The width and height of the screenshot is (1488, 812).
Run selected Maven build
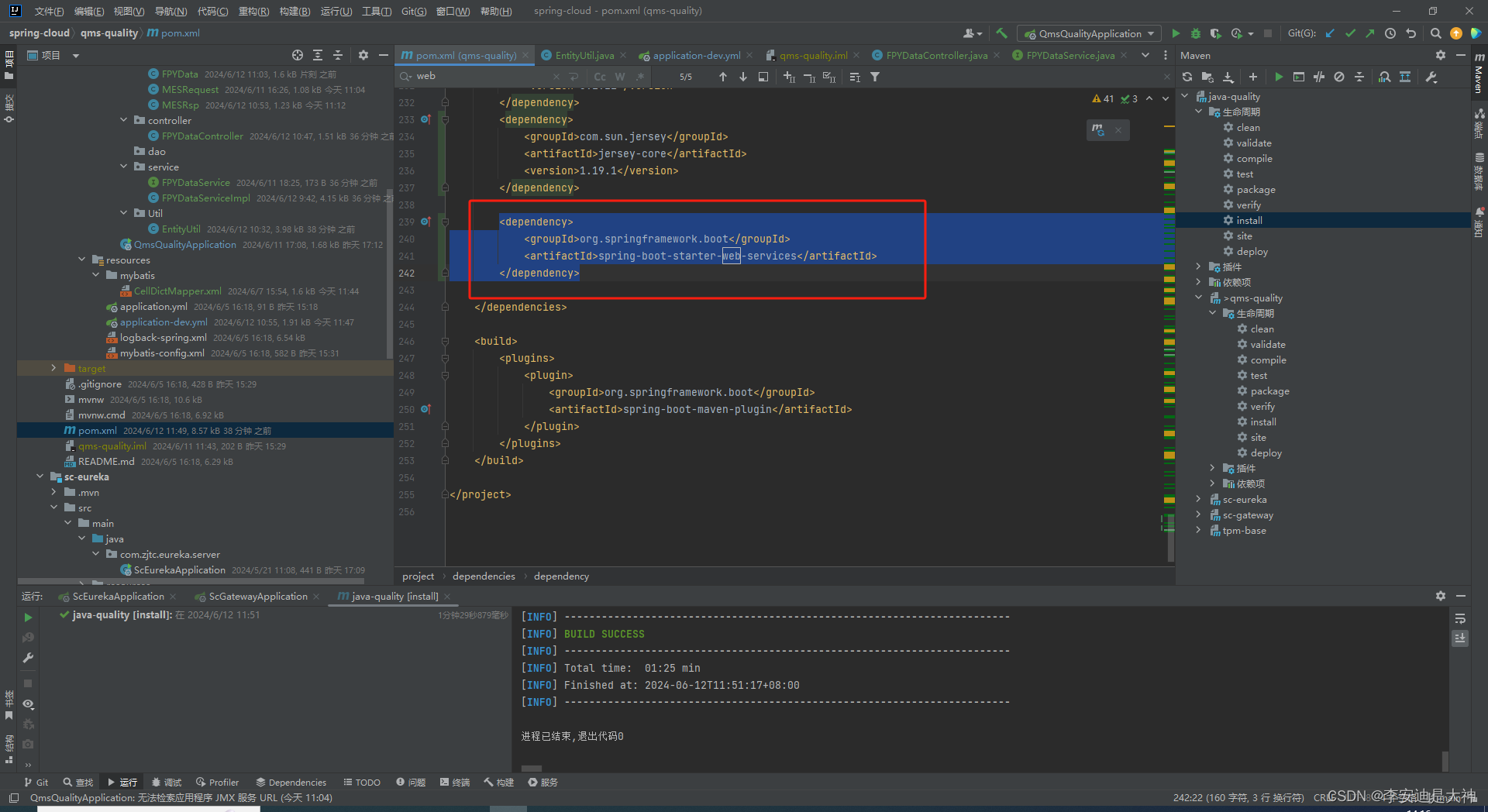click(x=1279, y=77)
